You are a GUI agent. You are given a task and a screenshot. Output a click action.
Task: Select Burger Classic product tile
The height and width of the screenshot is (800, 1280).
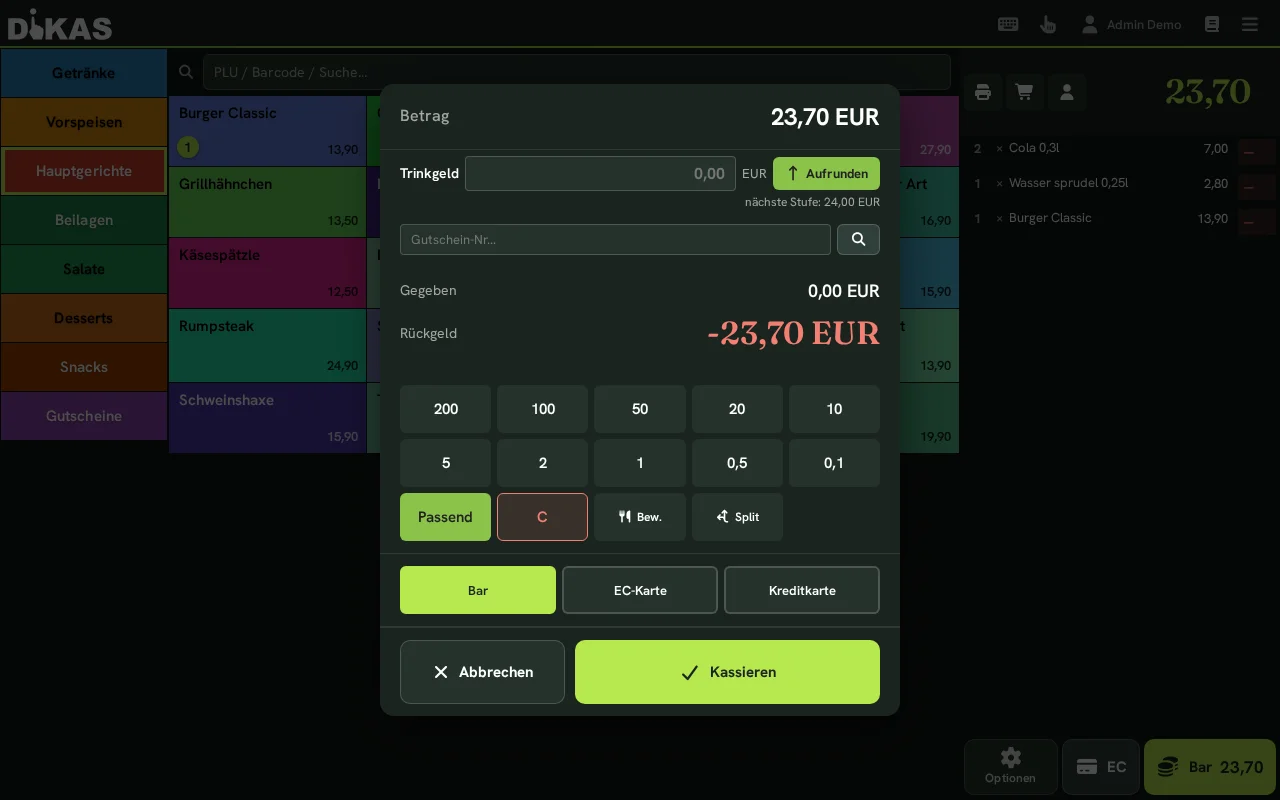267,131
